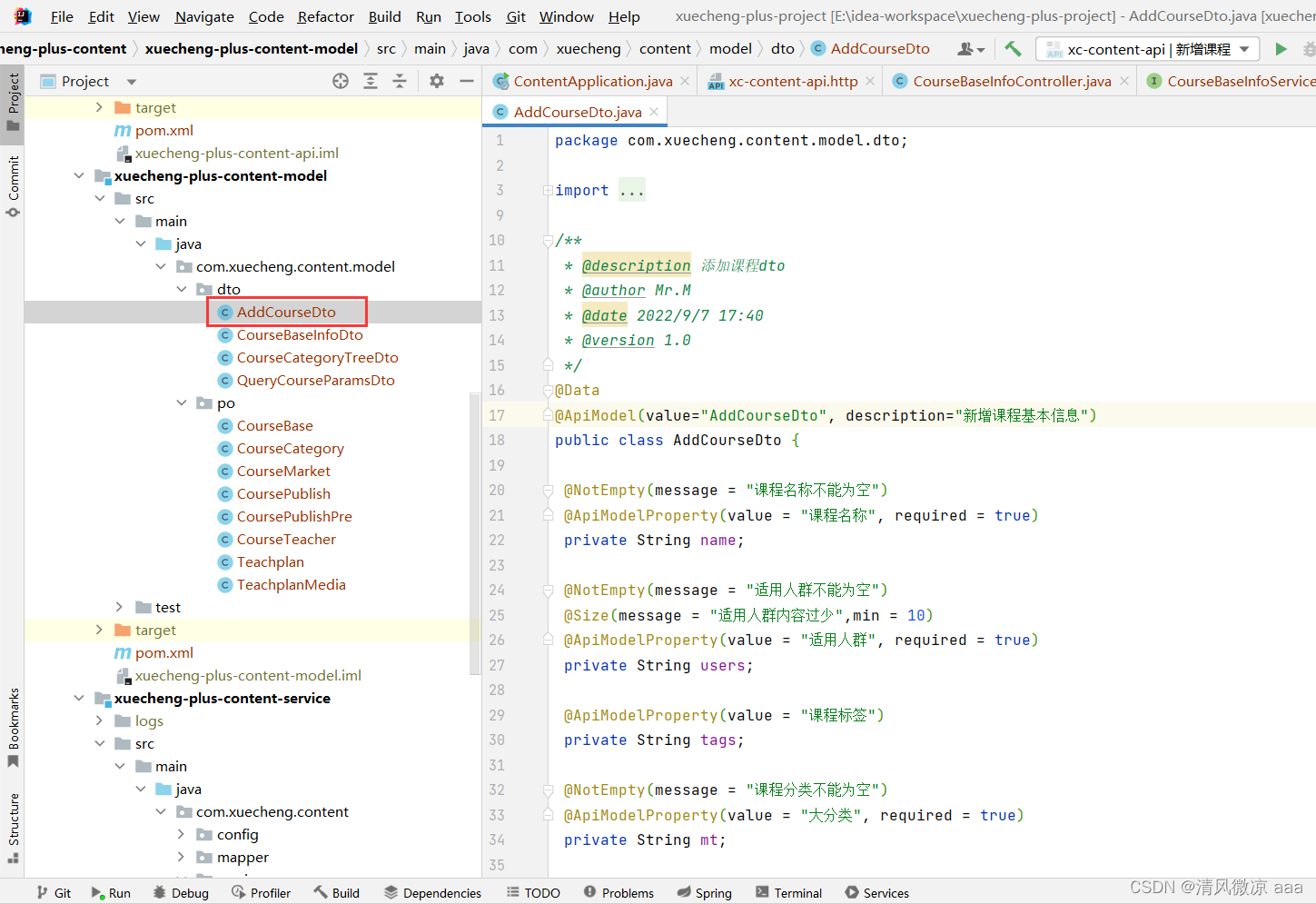Screen dimensions: 1316x904
Task: Expand the test folder in content-model
Action: 120,607
